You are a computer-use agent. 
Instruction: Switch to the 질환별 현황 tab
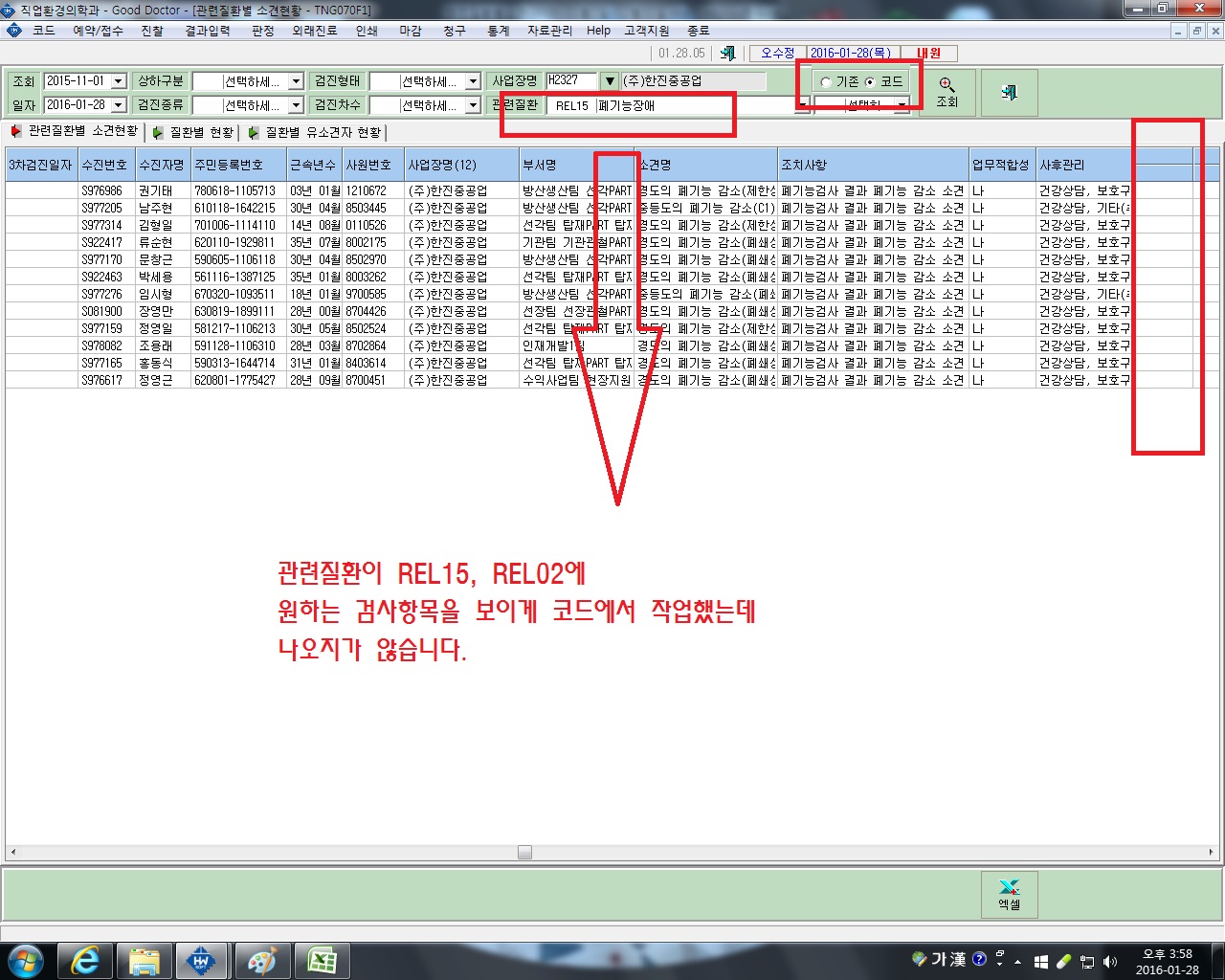193,132
